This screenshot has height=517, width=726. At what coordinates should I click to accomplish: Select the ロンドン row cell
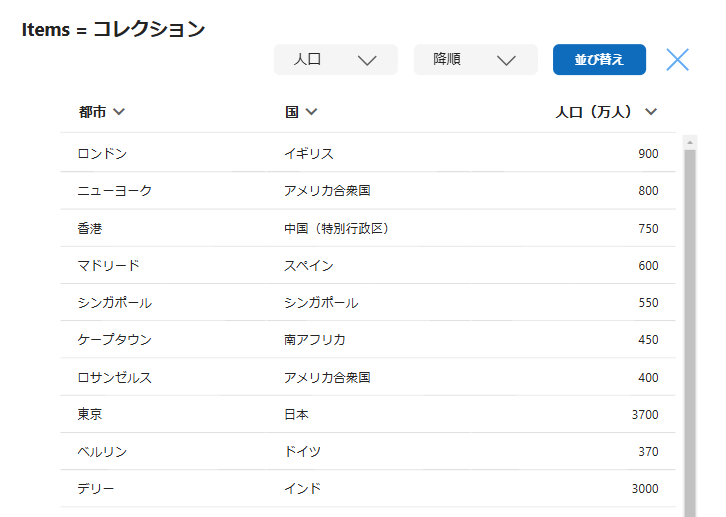102,154
